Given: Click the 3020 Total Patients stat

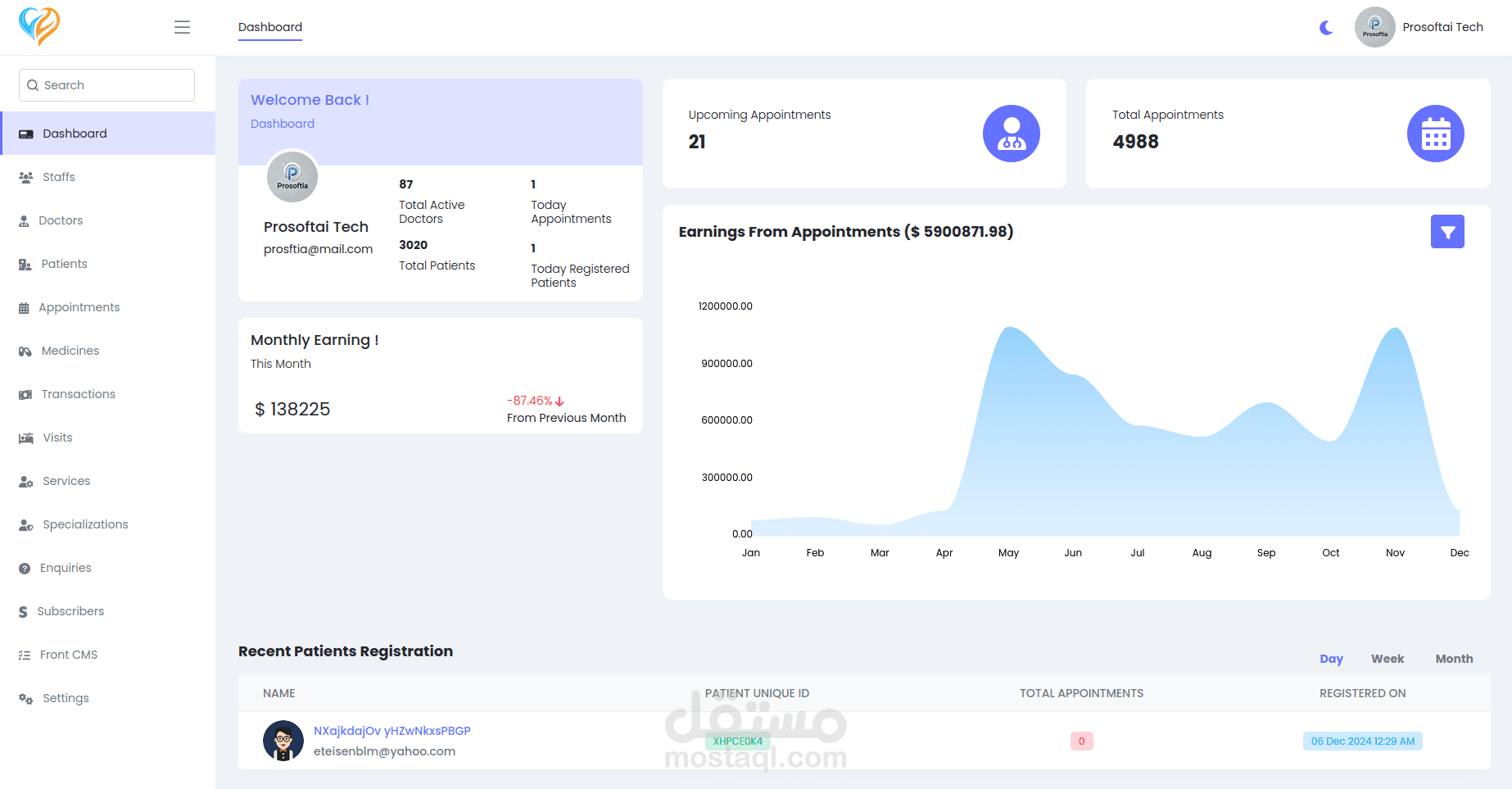Looking at the screenshot, I should tap(437, 256).
